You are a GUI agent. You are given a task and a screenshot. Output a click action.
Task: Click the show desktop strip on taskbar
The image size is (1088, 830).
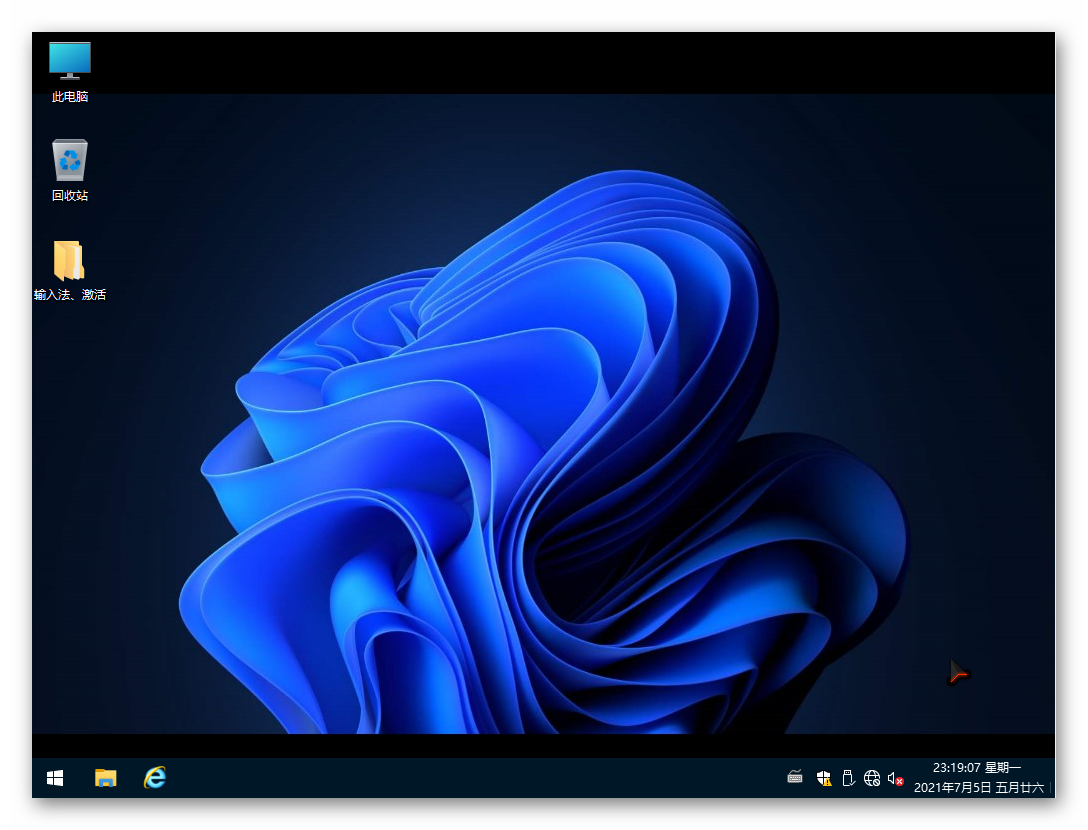[1052, 778]
